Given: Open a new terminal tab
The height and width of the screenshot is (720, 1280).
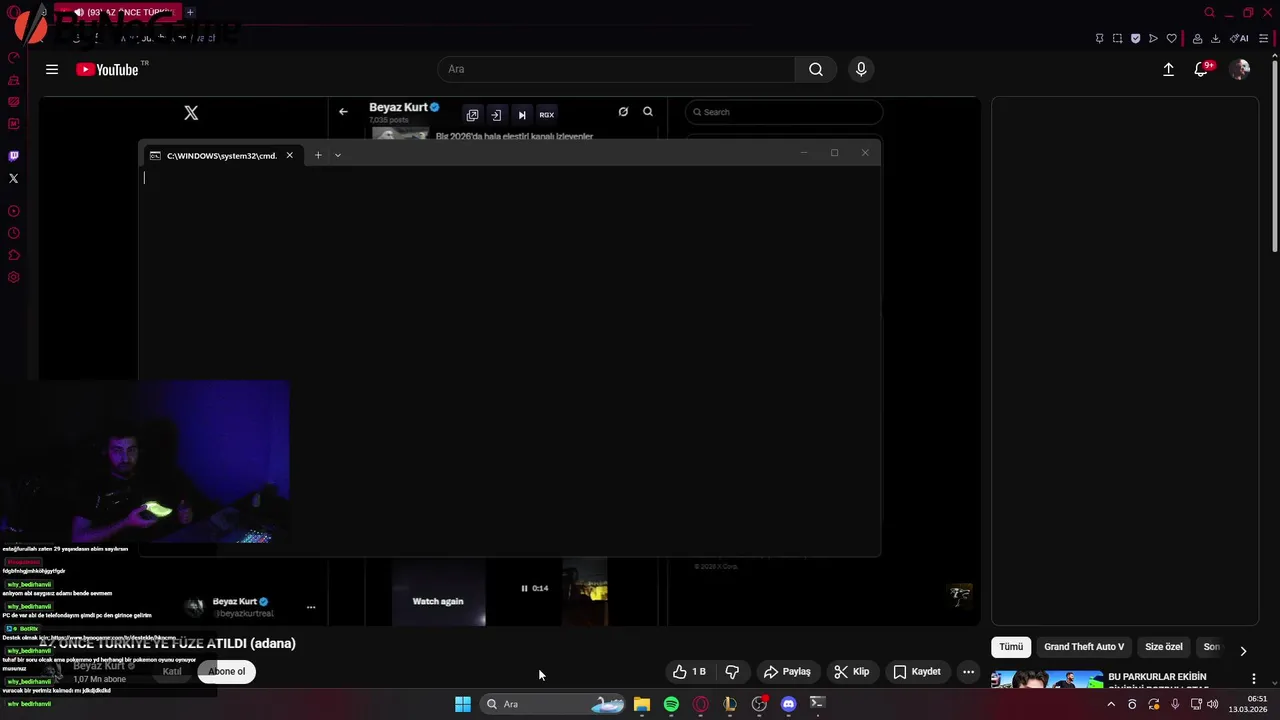Looking at the screenshot, I should pyautogui.click(x=318, y=155).
